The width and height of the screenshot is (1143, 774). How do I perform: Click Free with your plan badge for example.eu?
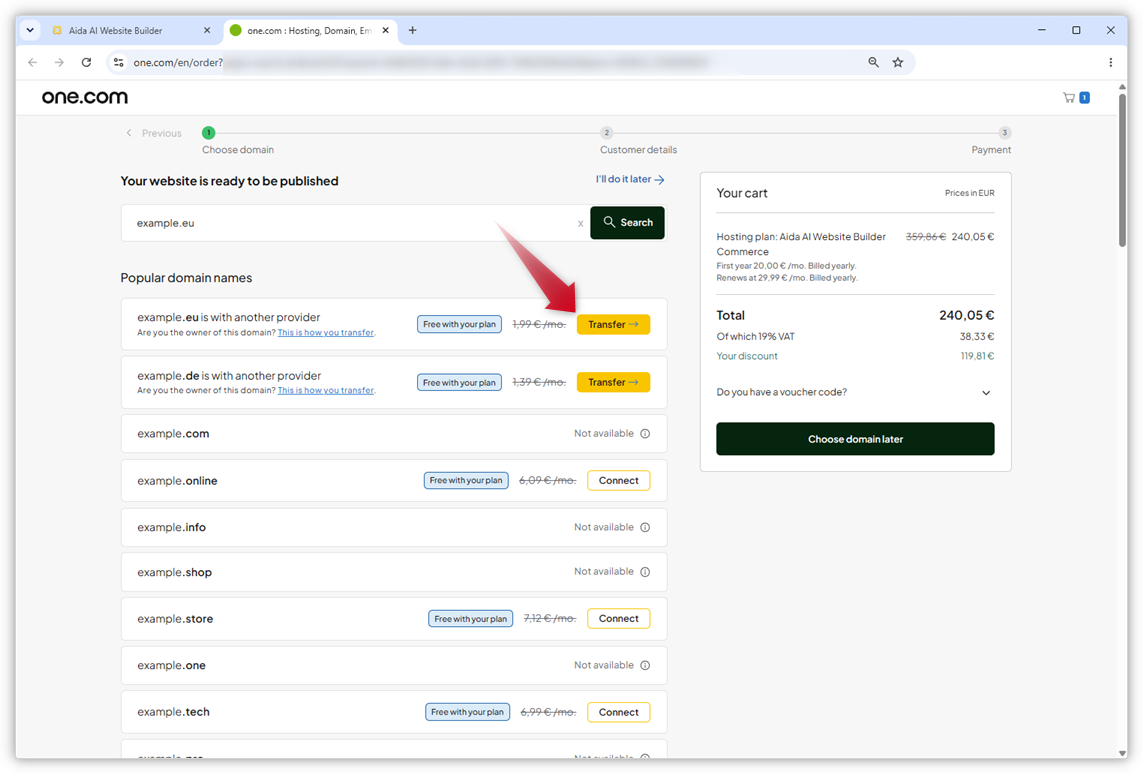click(x=459, y=324)
